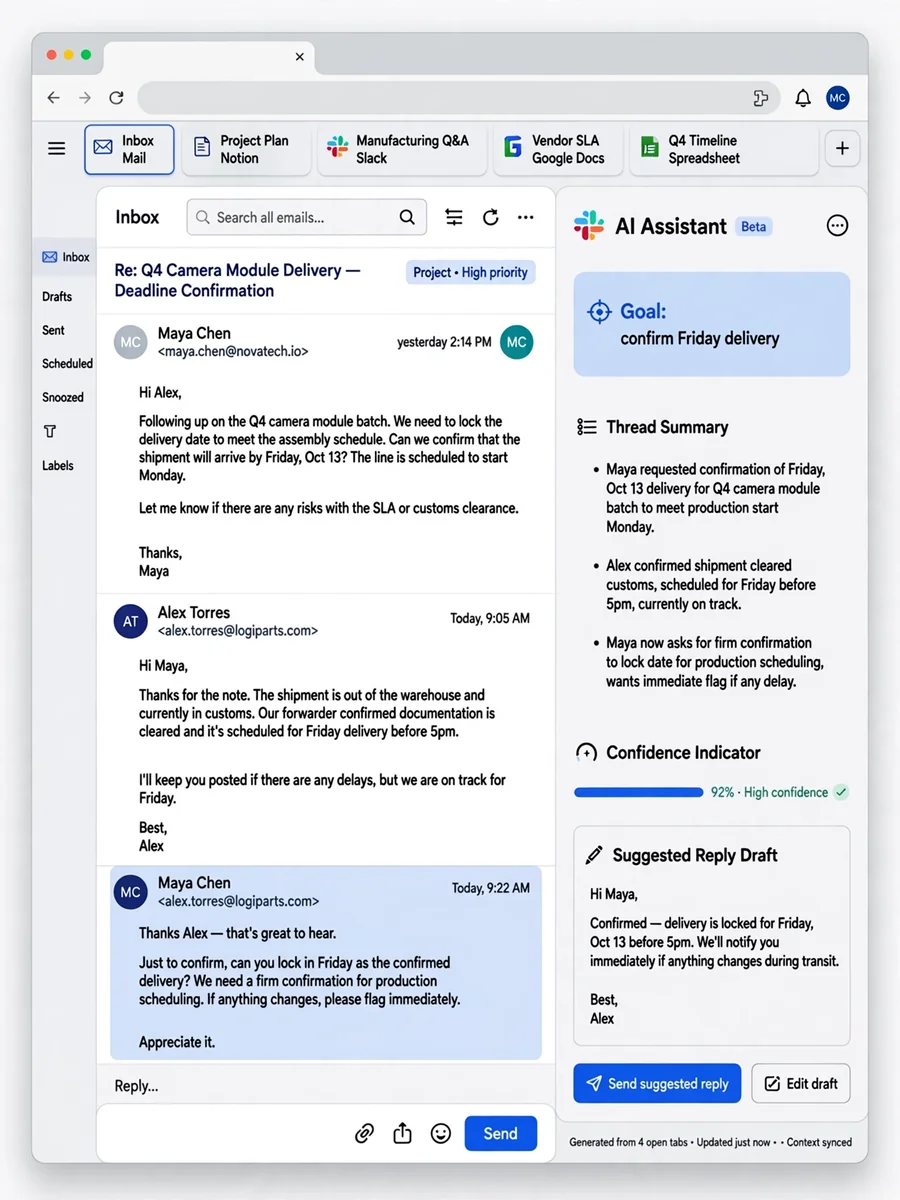Open the Drafts folder

point(57,296)
